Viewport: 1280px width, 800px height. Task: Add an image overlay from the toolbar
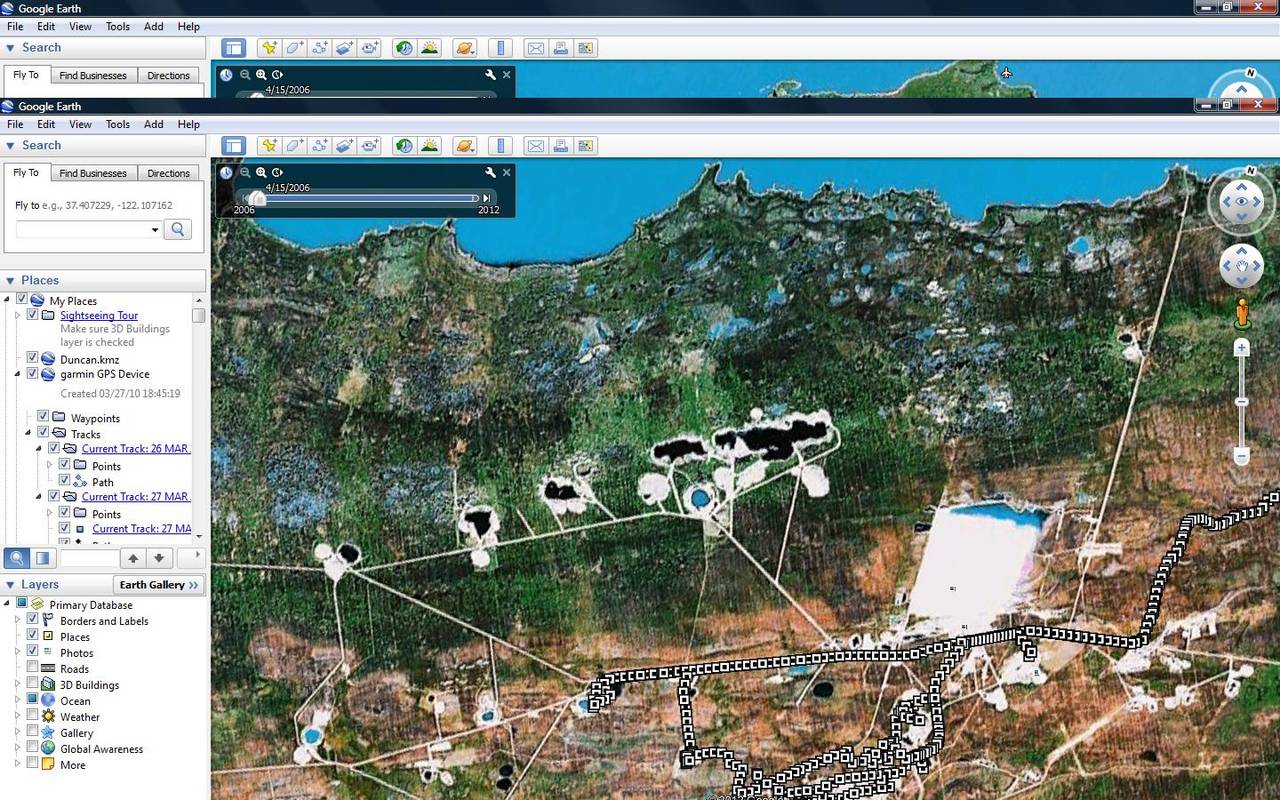click(345, 146)
